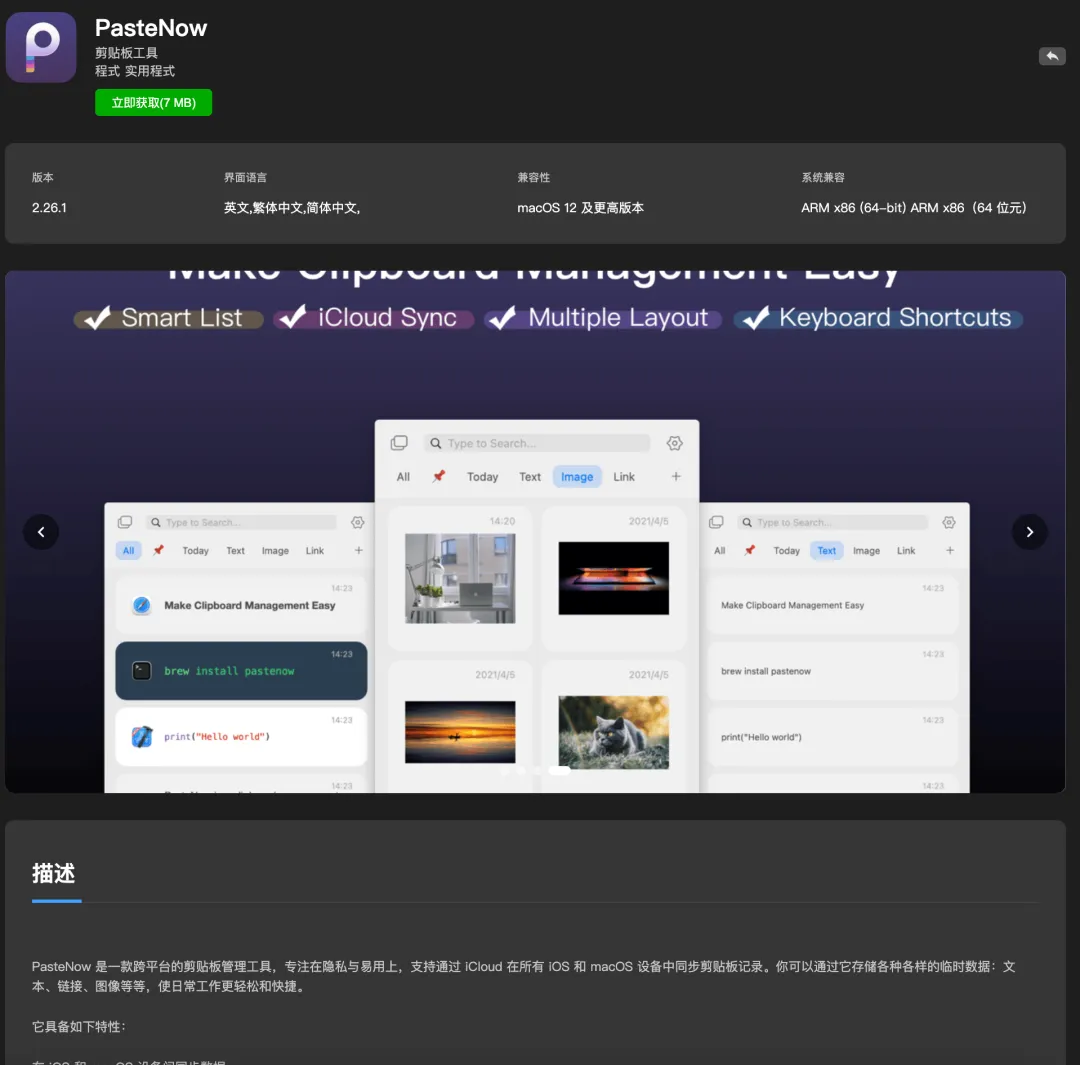Select the highlighted All tab in the left panel
Screen dimensions: 1080x1065
pos(128,550)
